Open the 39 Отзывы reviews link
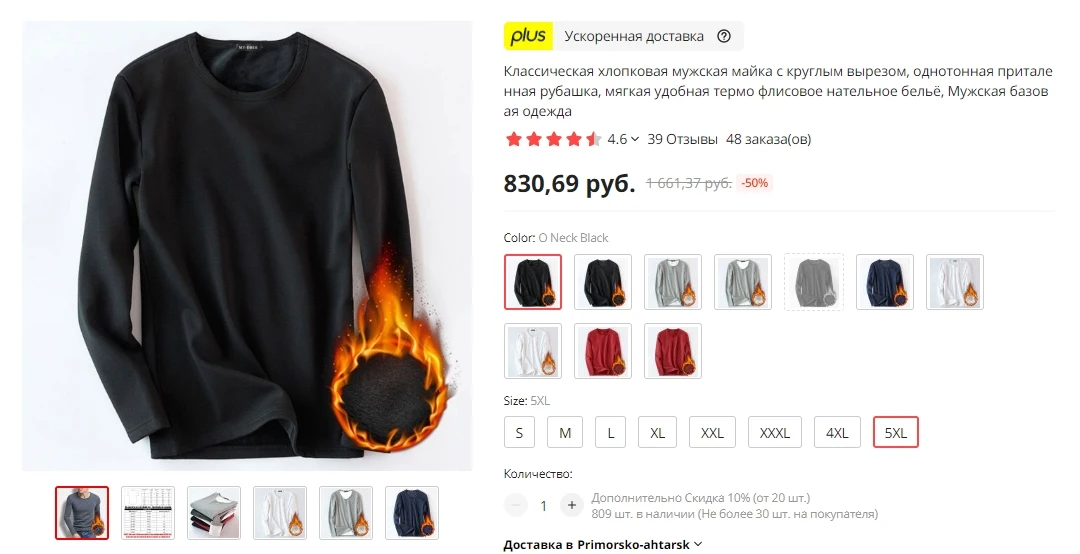This screenshot has width=1080, height=554. [x=683, y=139]
